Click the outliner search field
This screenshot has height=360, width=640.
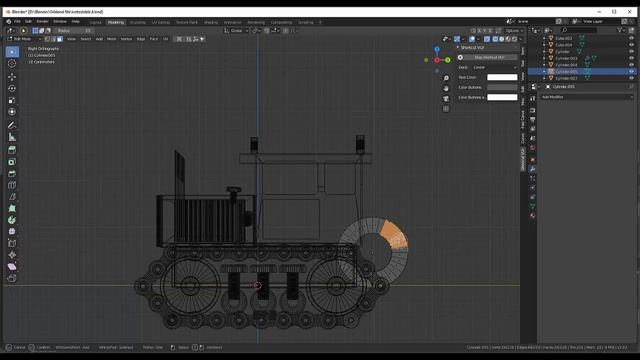579,30
